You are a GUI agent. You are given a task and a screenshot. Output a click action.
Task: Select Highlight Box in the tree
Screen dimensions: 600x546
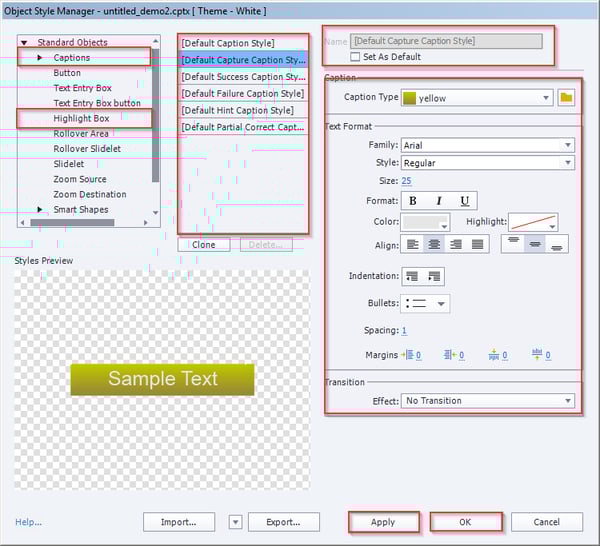pyautogui.click(x=82, y=119)
